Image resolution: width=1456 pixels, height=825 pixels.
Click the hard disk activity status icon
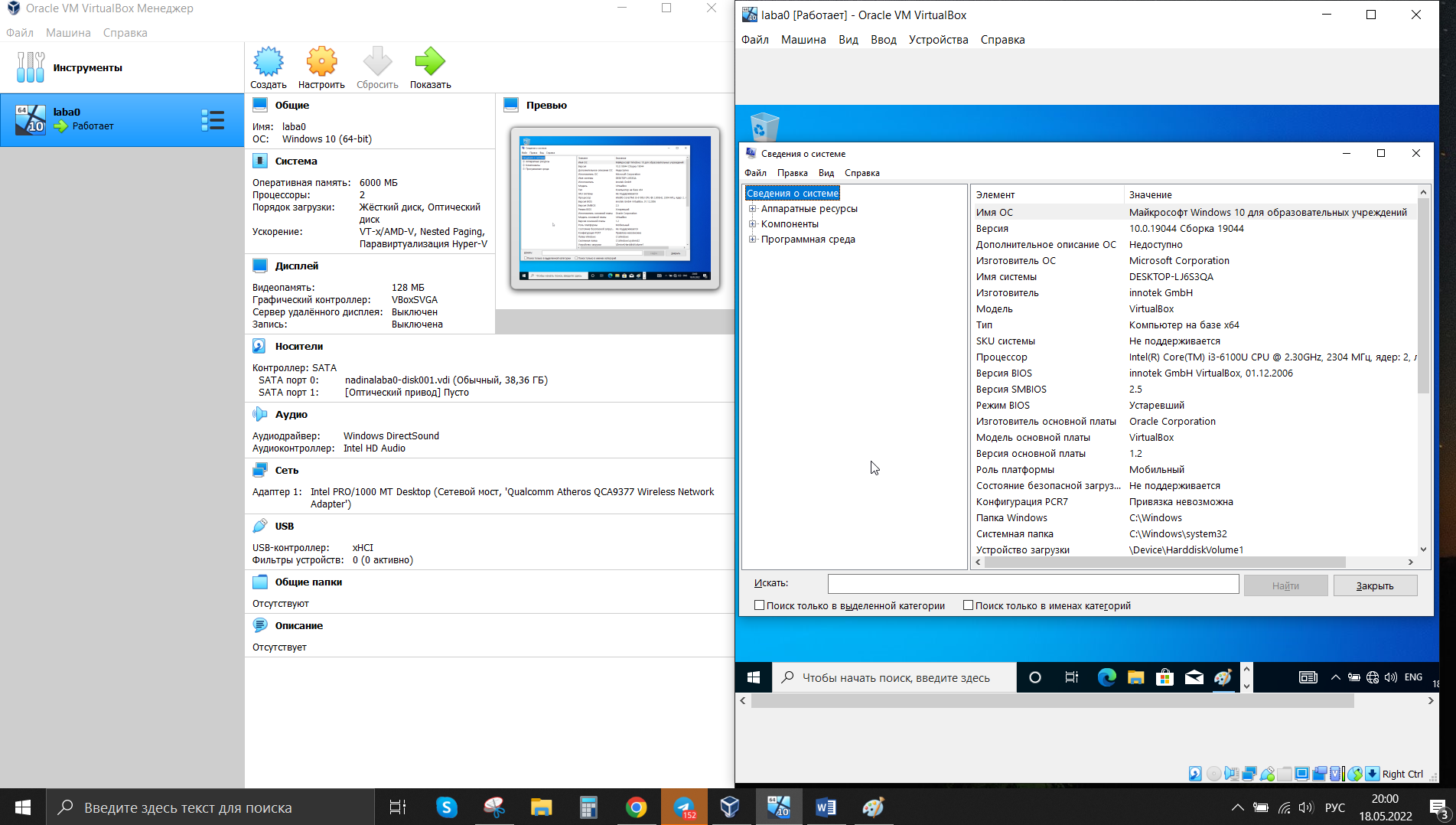click(1195, 774)
